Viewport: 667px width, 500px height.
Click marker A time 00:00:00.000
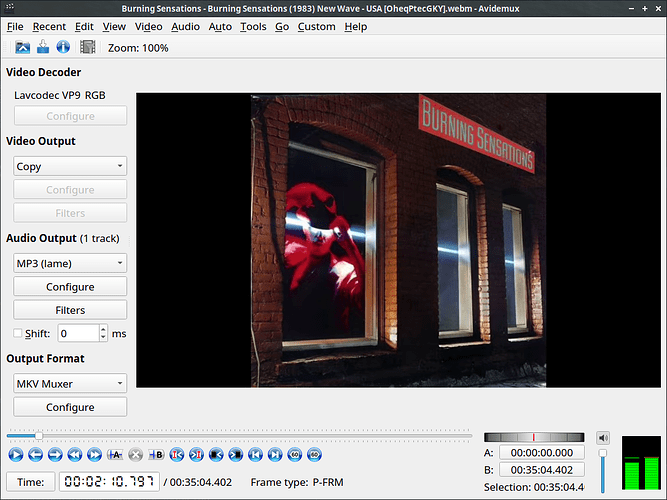(542, 452)
